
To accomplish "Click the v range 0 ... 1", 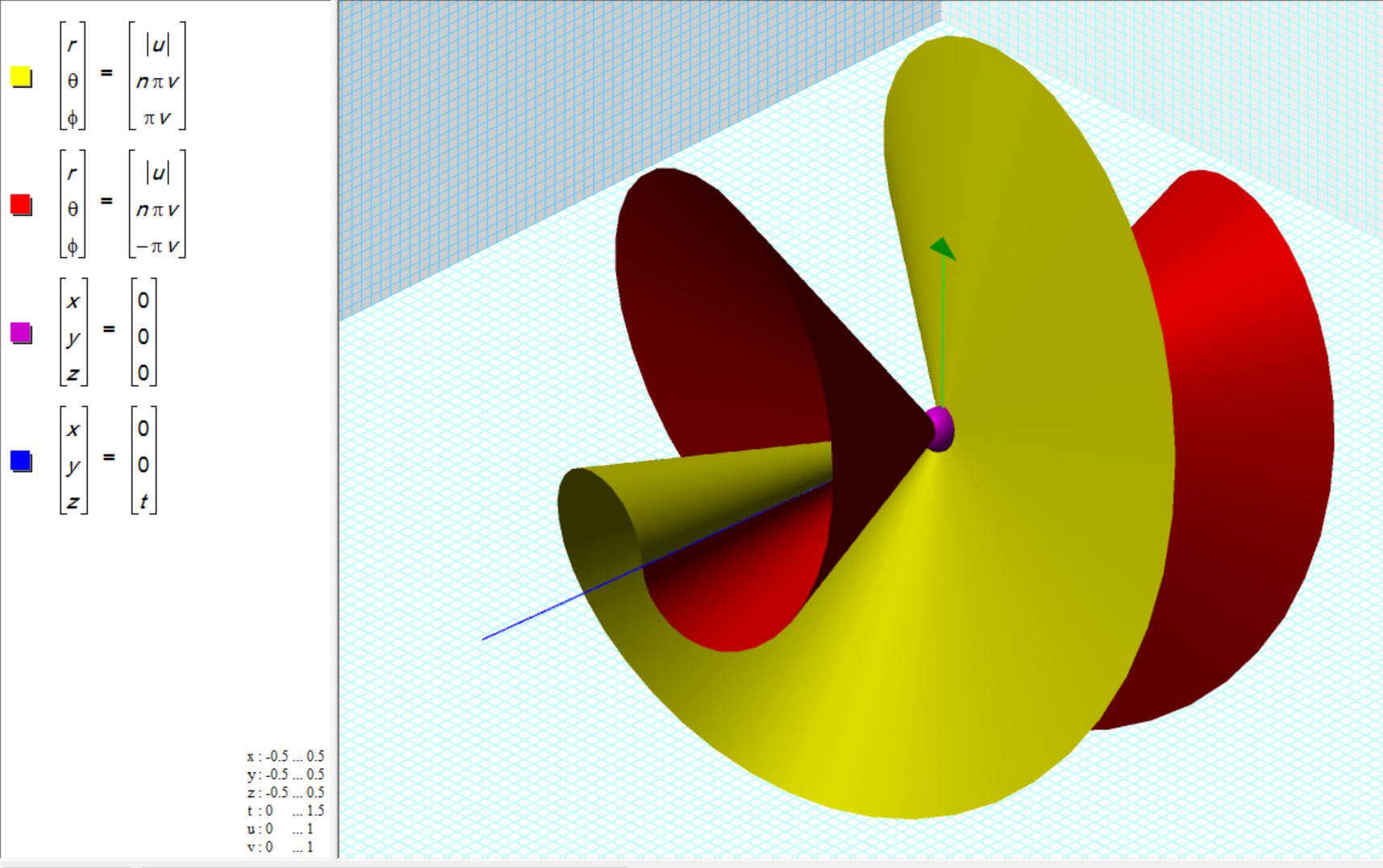I will 280,847.
